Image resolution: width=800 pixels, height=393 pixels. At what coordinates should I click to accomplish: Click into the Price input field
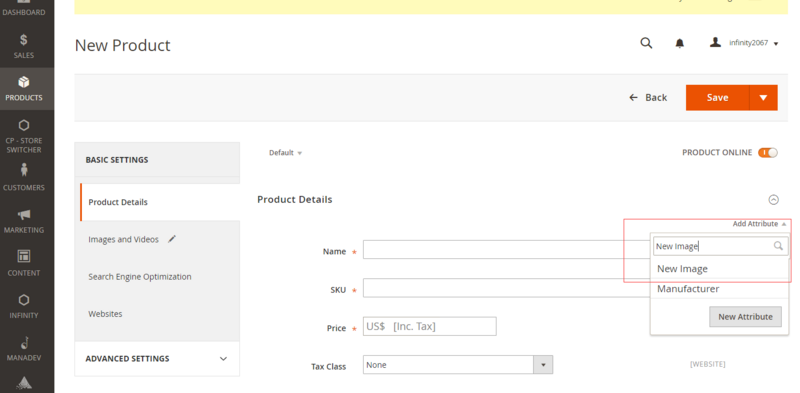tap(430, 326)
